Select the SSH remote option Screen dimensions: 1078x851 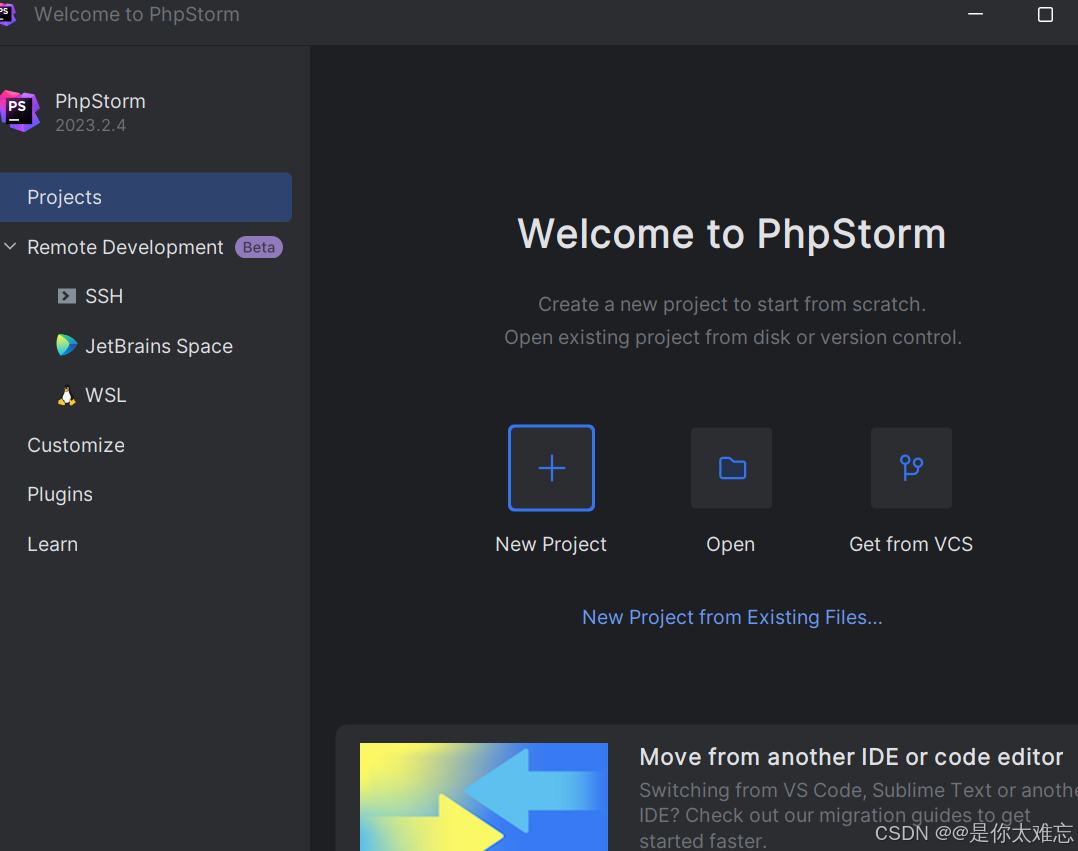pyautogui.click(x=104, y=296)
